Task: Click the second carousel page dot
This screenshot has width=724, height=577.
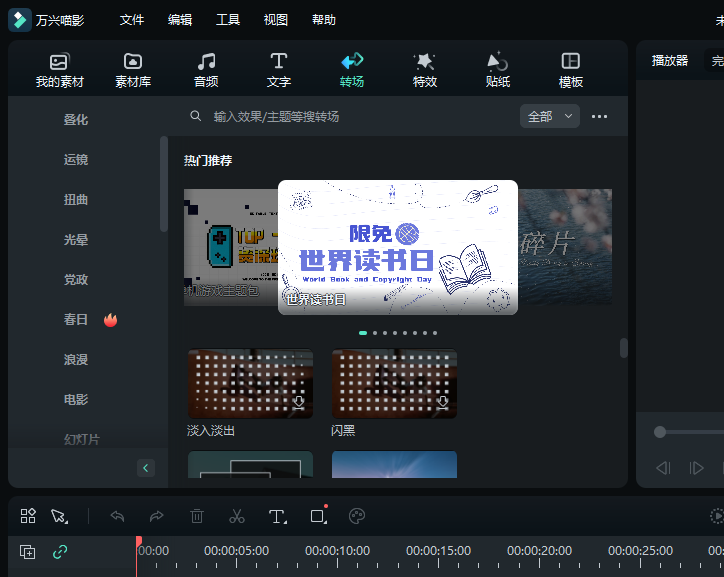Action: (375, 333)
